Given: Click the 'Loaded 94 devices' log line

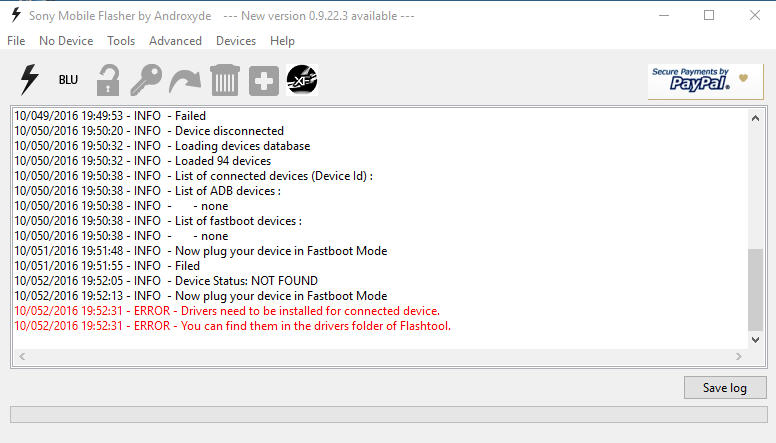Looking at the screenshot, I should (143, 161).
